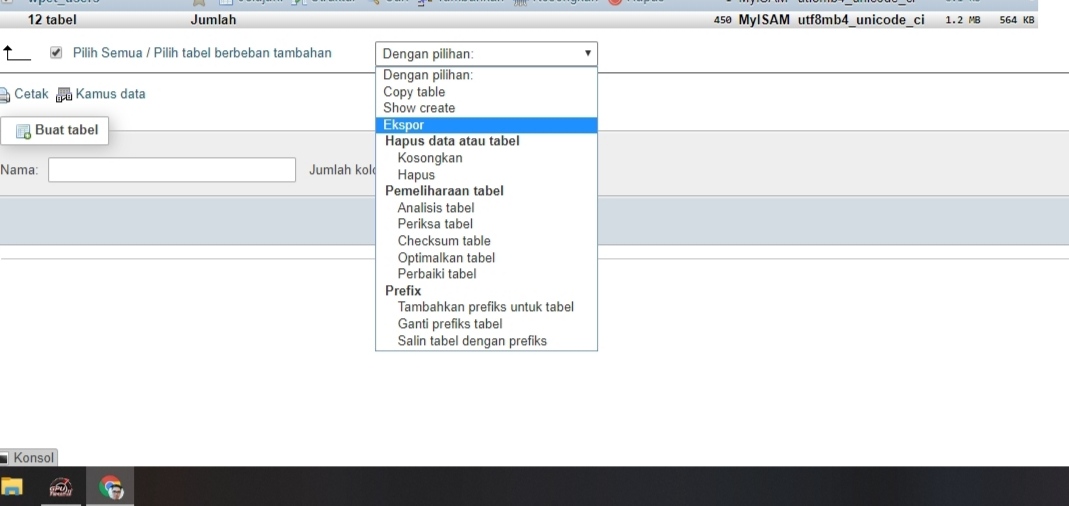Click the printer icon beside Cetak
Image resolution: width=1069 pixels, height=506 pixels.
[x=5, y=95]
